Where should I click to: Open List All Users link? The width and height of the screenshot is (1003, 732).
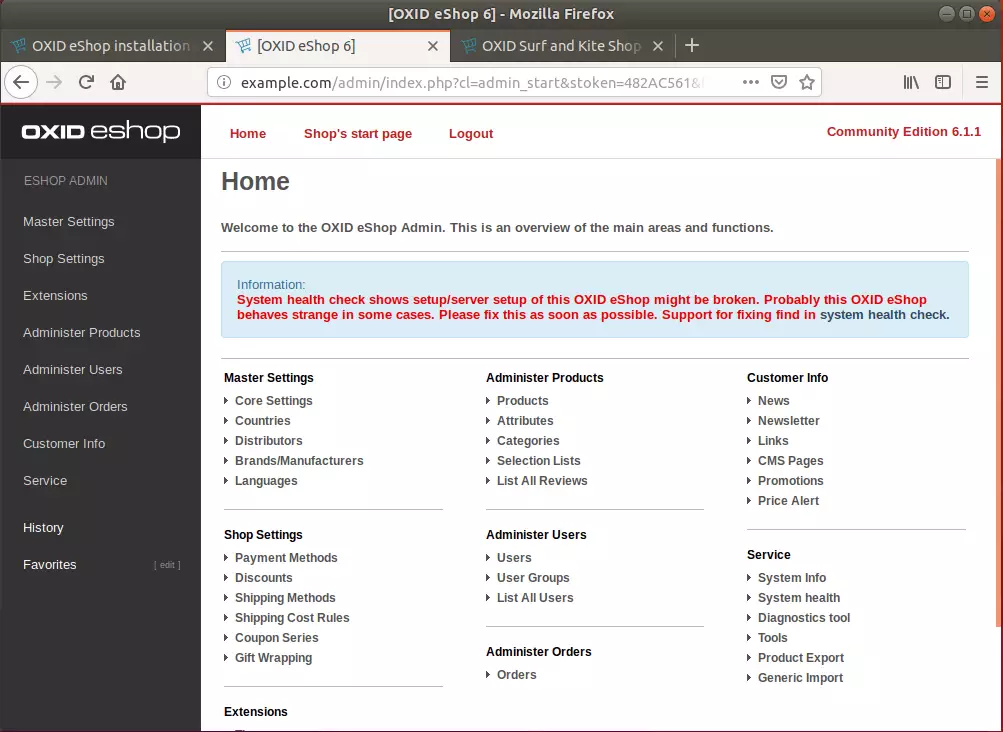point(535,598)
